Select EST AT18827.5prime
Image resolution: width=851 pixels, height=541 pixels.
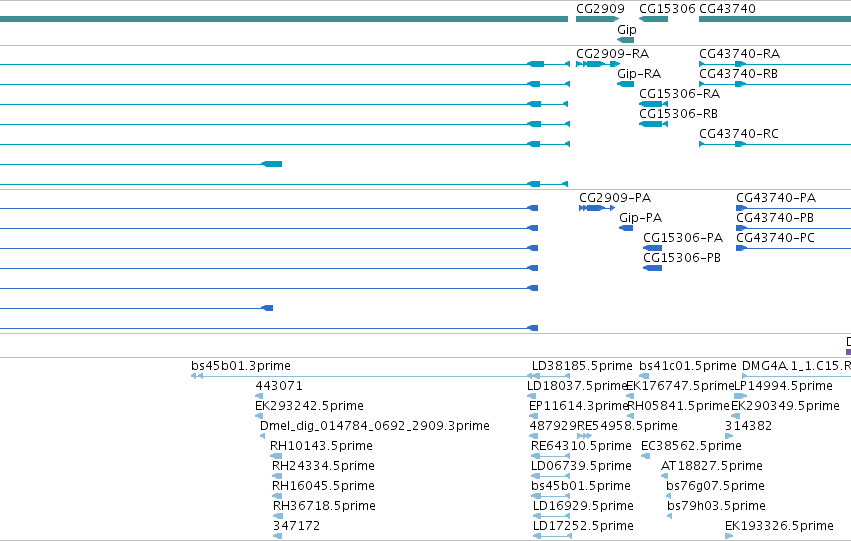[712, 467]
